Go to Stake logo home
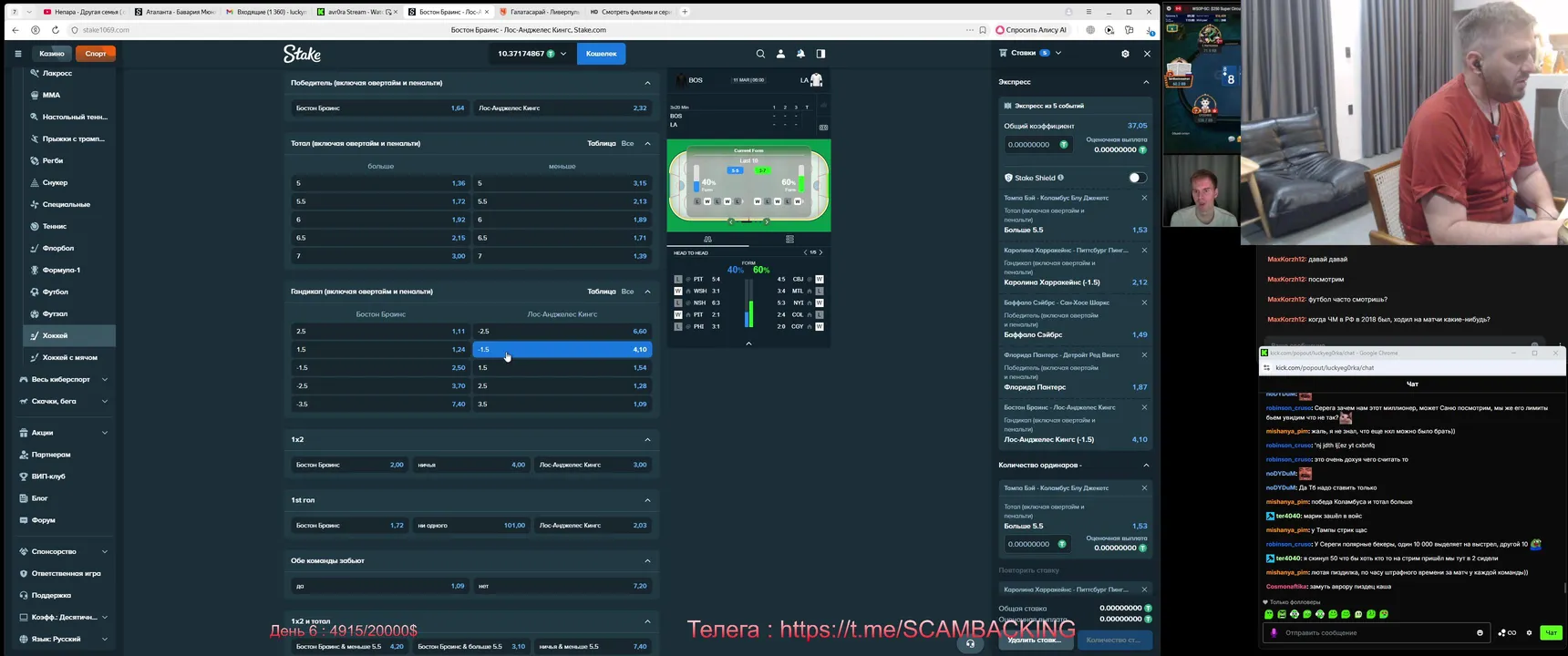The image size is (1568, 656). coord(302,54)
